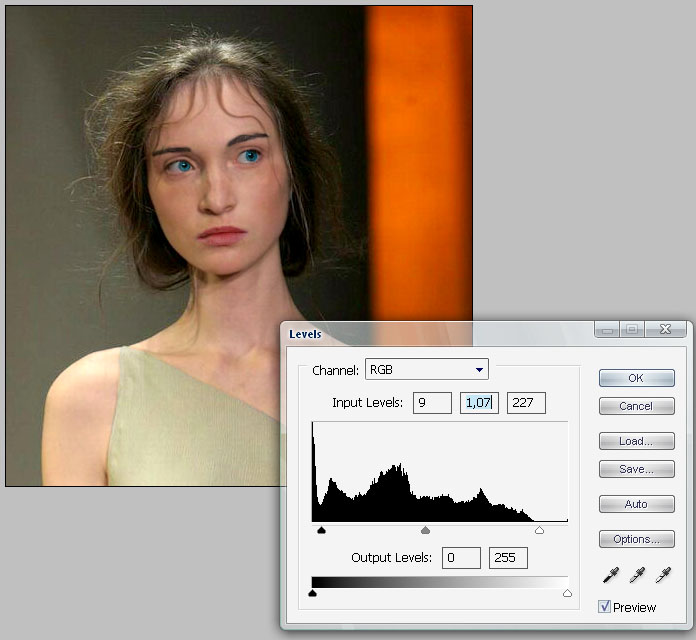Click the output levels field showing 0
The image size is (696, 640).
click(461, 558)
